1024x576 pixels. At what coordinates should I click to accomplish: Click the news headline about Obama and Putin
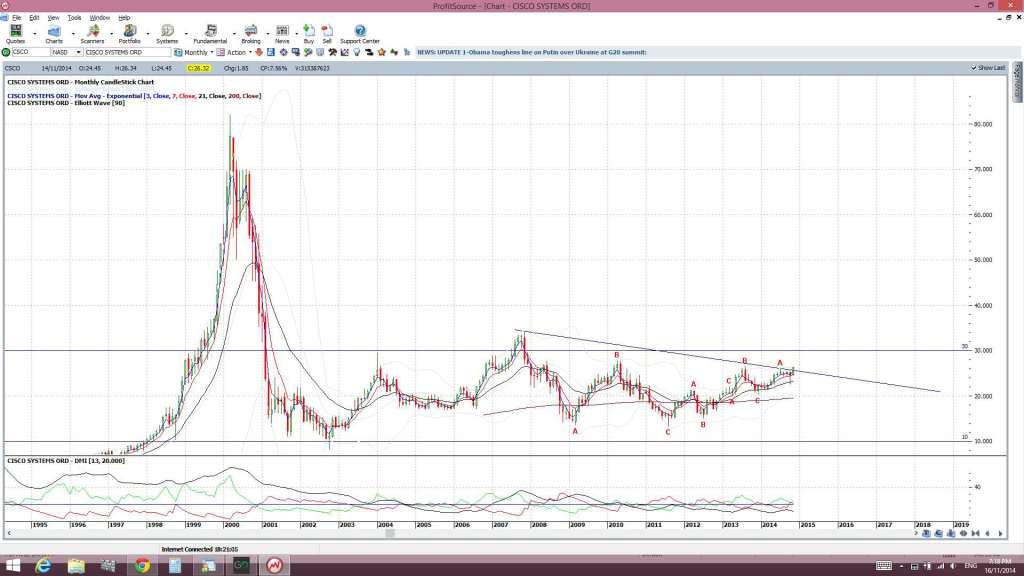click(532, 52)
